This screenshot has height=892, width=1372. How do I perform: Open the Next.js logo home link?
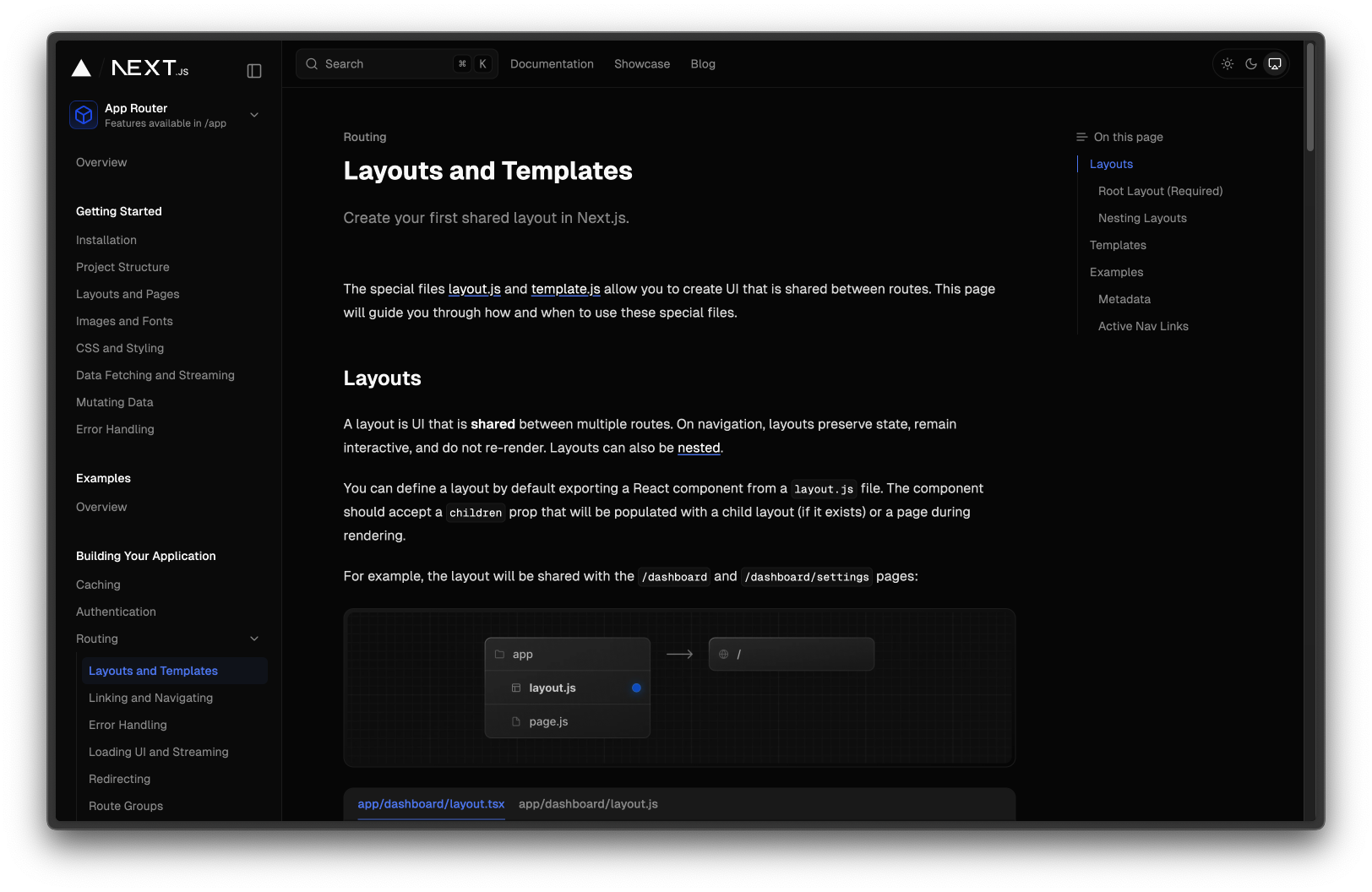click(150, 68)
